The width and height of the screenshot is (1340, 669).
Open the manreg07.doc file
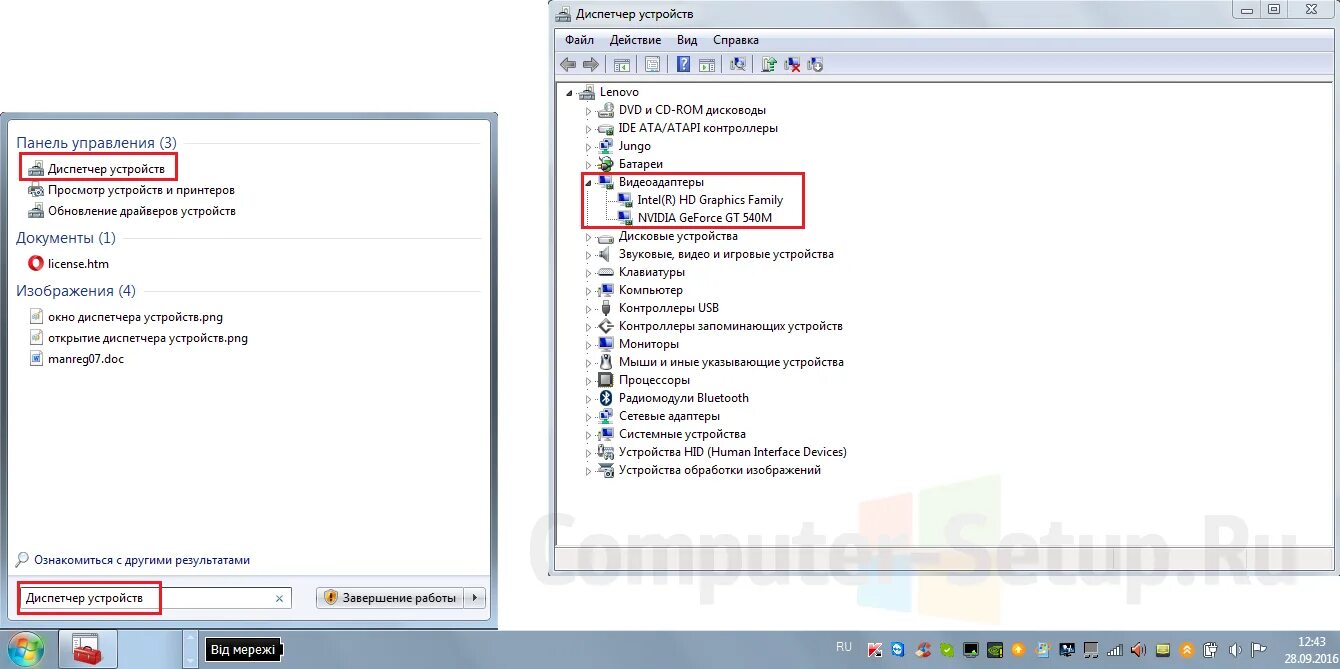(x=75, y=359)
